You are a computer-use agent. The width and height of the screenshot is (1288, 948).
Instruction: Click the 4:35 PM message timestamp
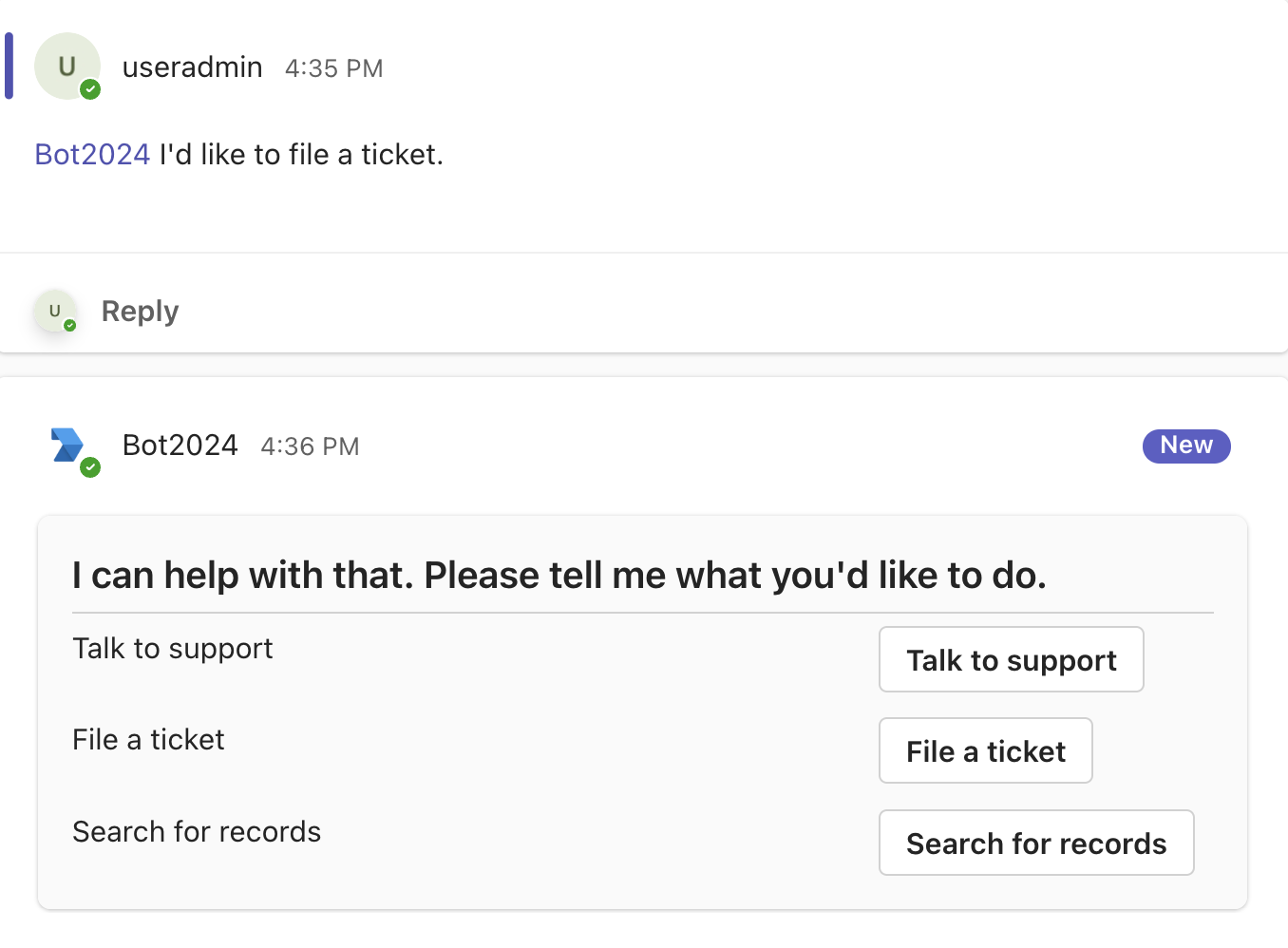click(x=333, y=68)
